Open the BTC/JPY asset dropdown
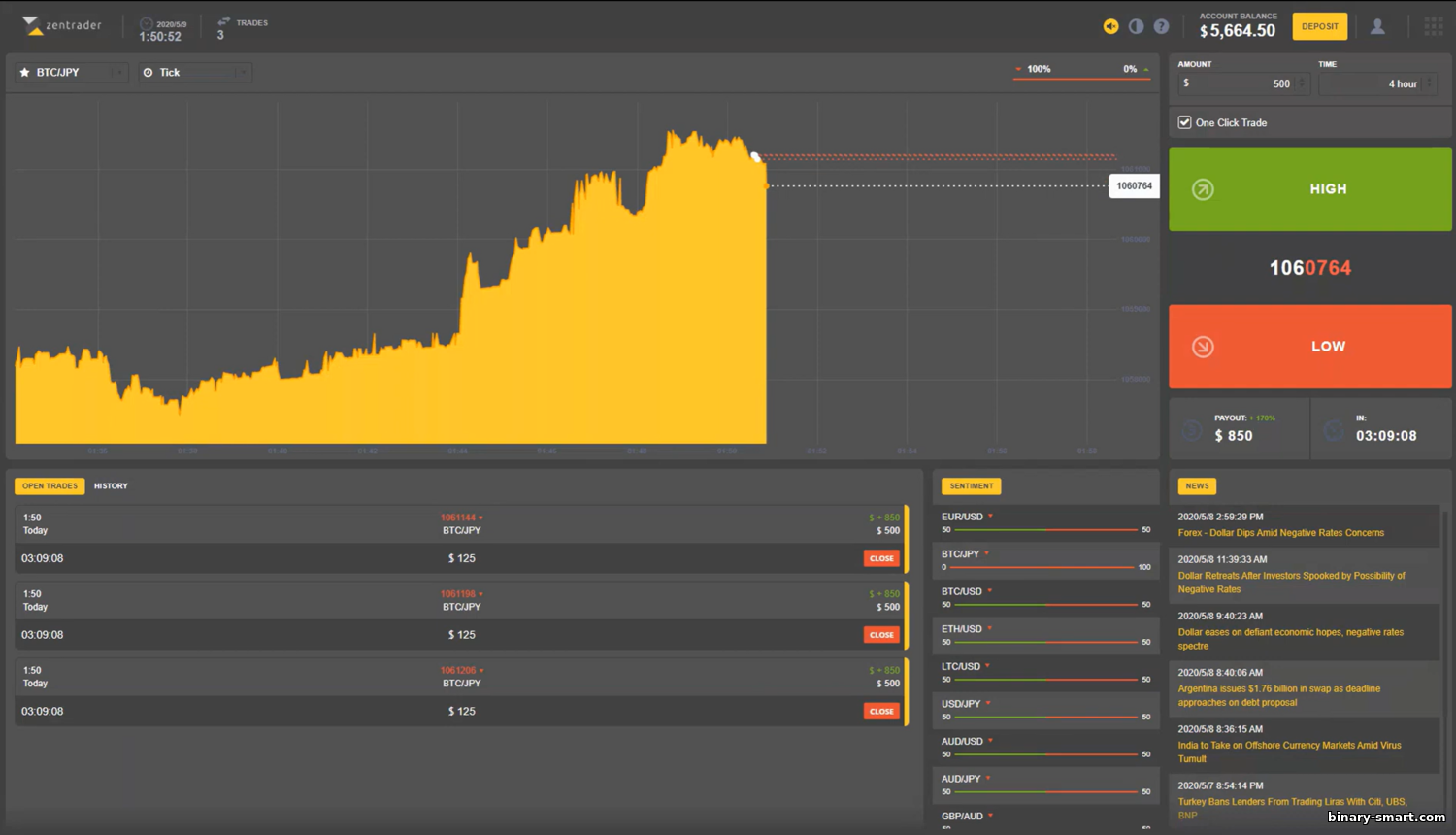The height and width of the screenshot is (835, 1456). click(72, 73)
